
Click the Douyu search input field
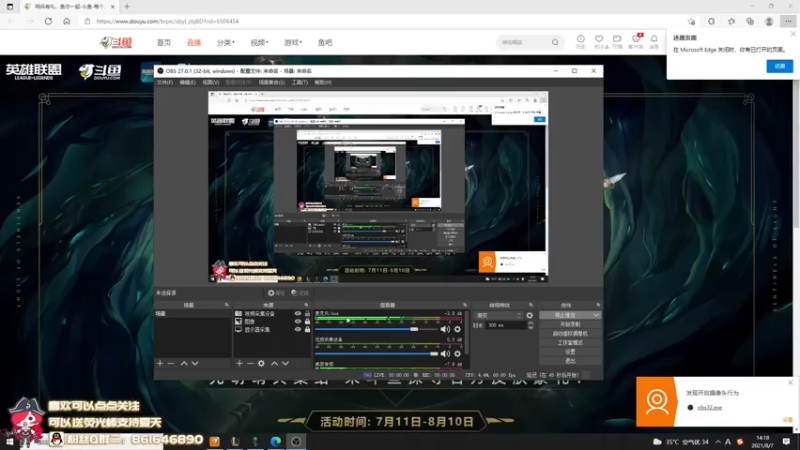pyautogui.click(x=524, y=42)
